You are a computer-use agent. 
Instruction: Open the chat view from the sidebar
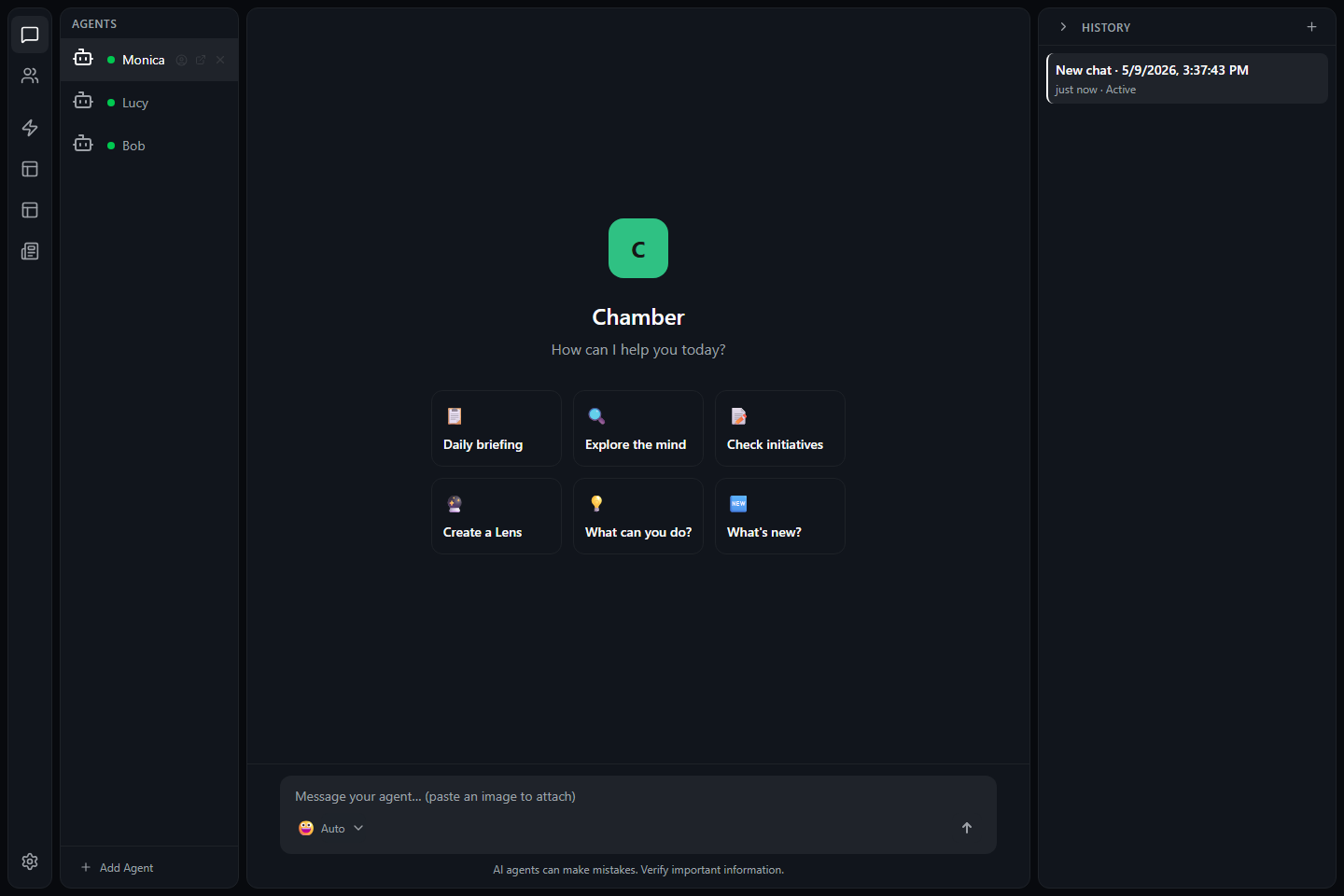(30, 35)
